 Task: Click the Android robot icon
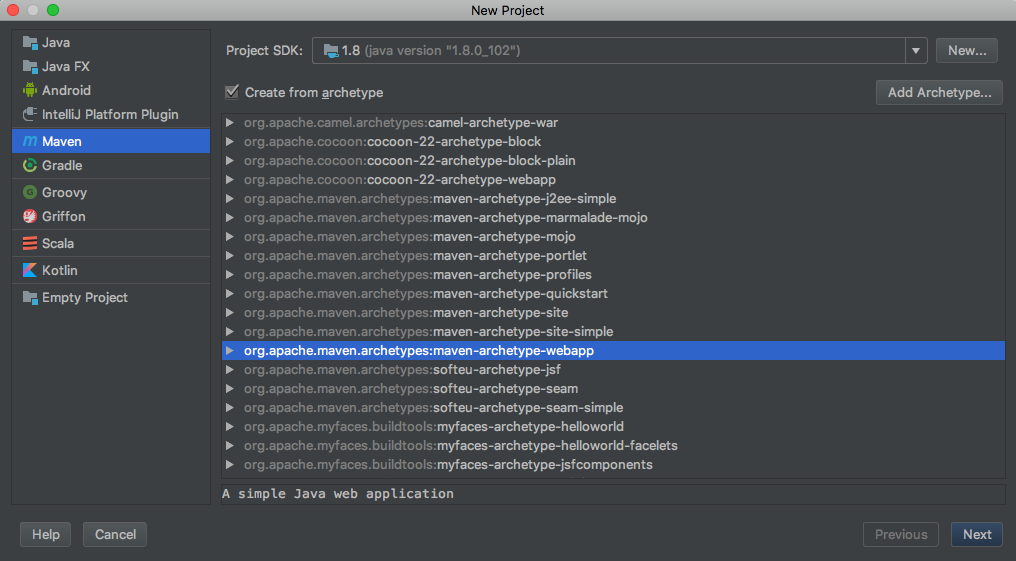click(x=30, y=91)
